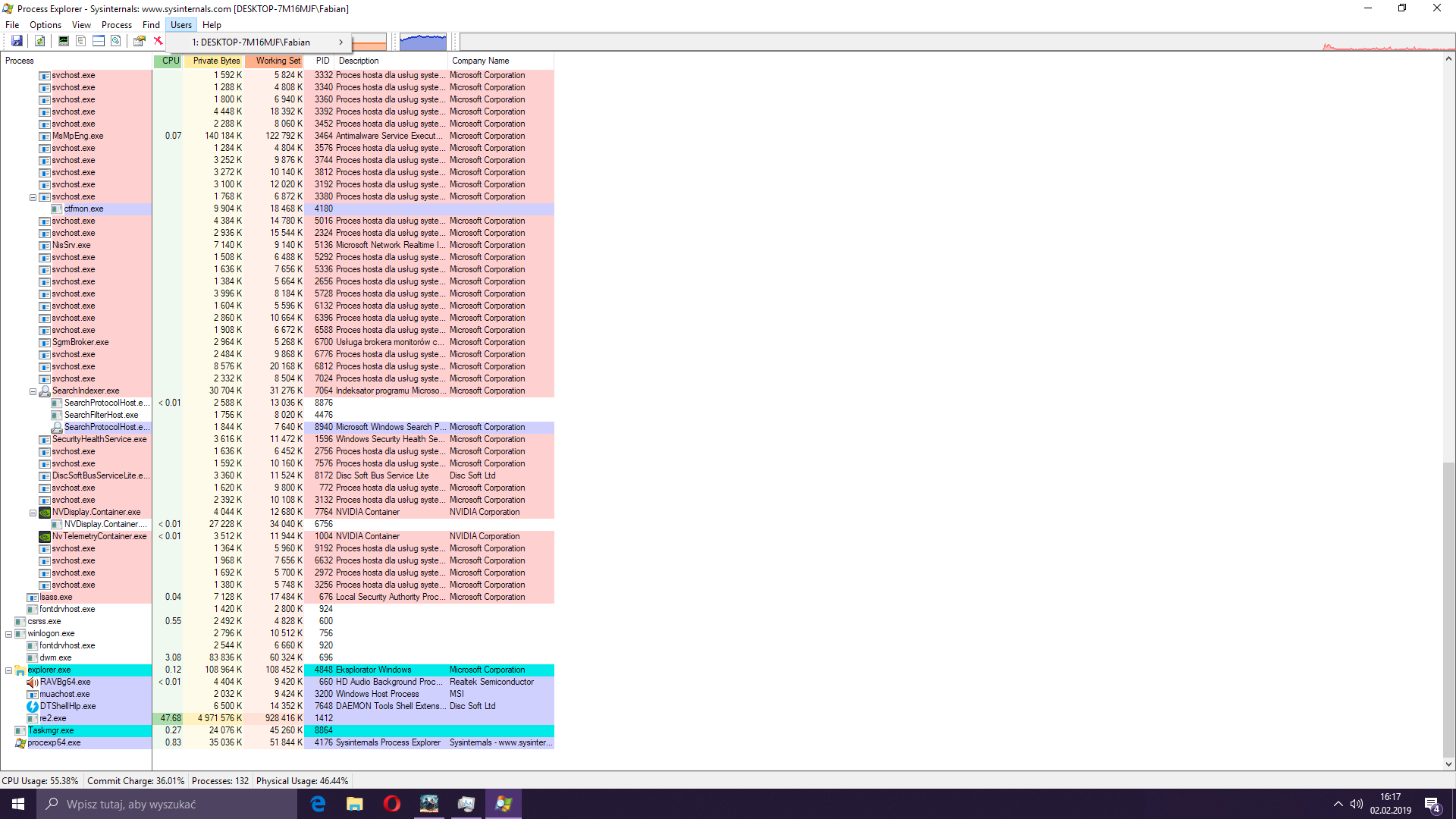
Task: Open Microsoft Edge from the taskbar
Action: [318, 804]
